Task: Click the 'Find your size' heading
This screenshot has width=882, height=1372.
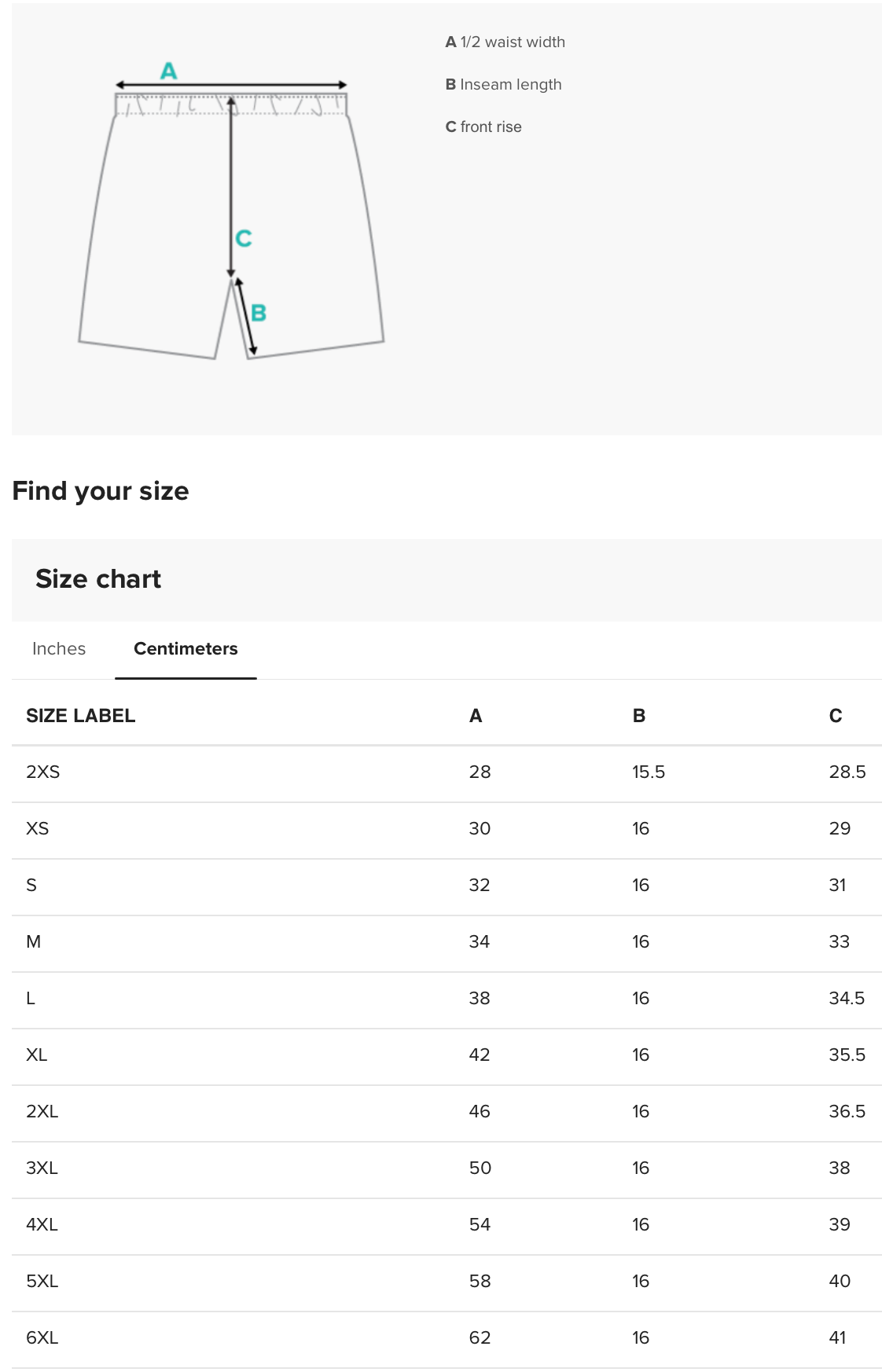Action: click(101, 491)
